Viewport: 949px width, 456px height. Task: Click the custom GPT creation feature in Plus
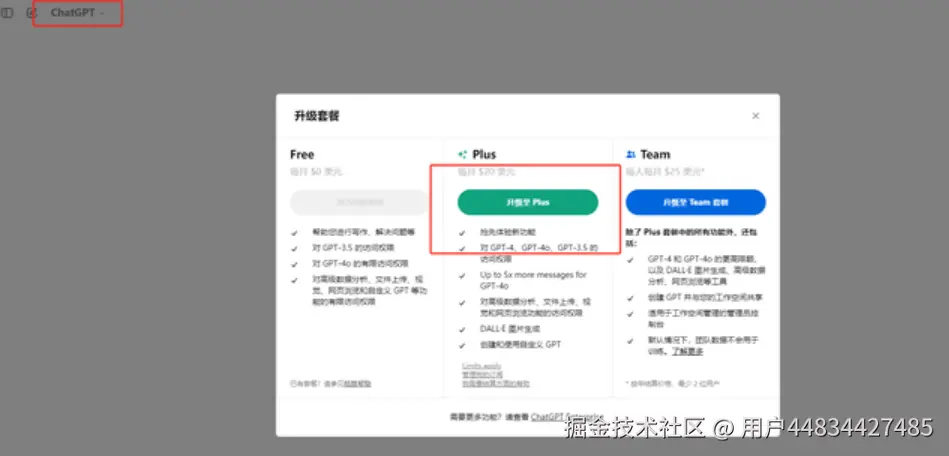520,345
